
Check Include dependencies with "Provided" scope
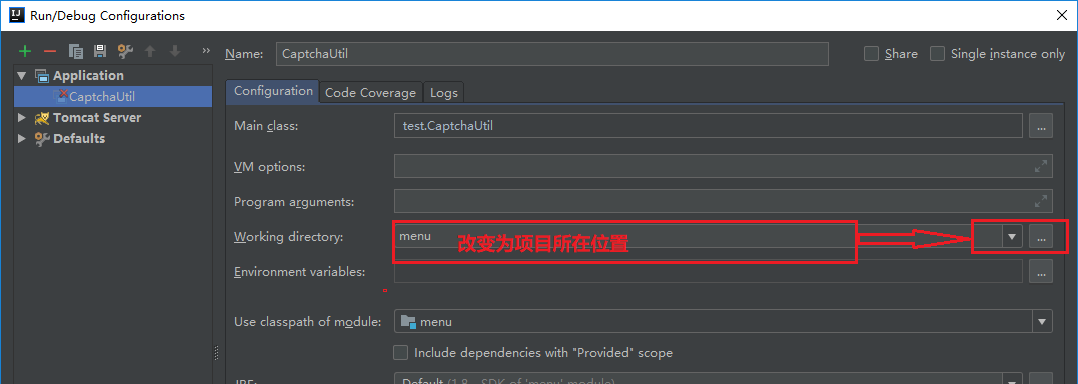pyautogui.click(x=400, y=352)
